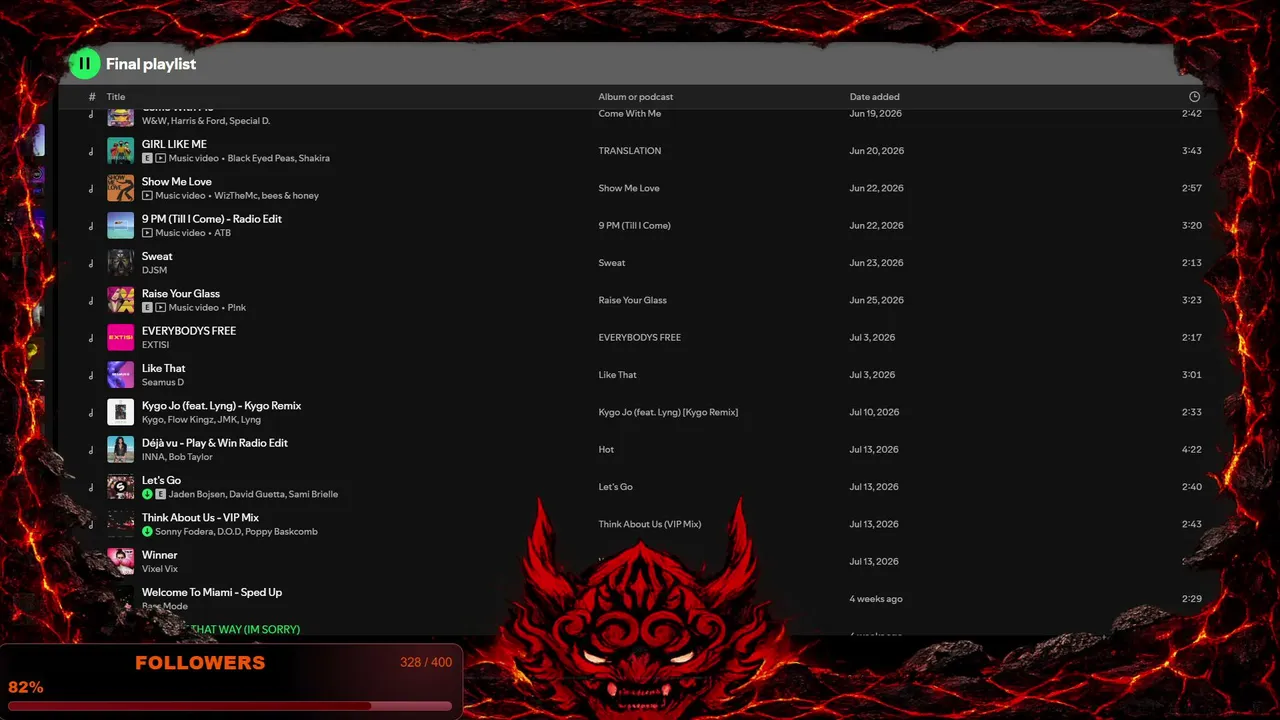The height and width of the screenshot is (720, 1280).
Task: Open the Show Me Love cover art
Action: tap(120, 188)
